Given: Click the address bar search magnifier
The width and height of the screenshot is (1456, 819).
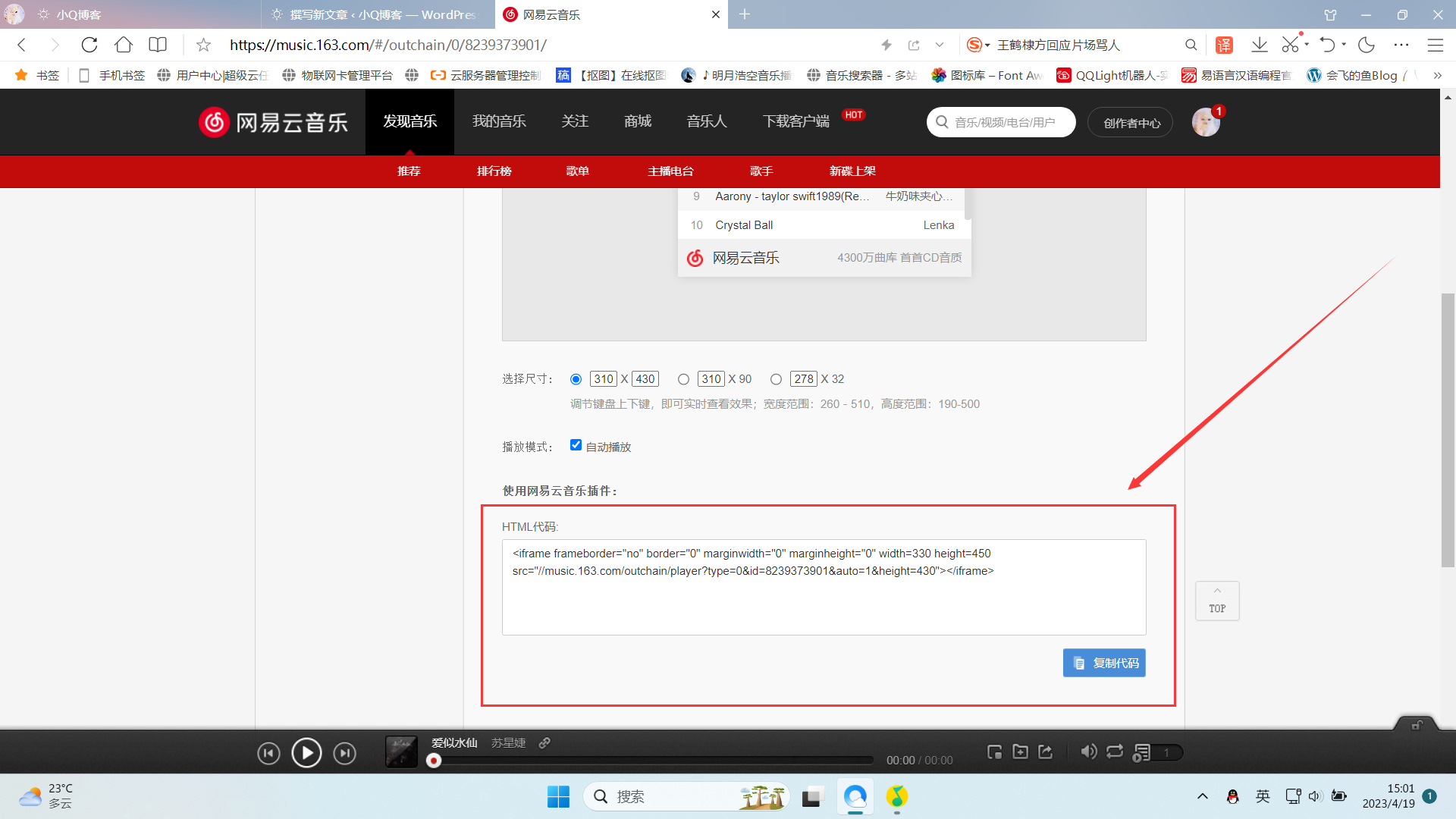Looking at the screenshot, I should 1191,45.
